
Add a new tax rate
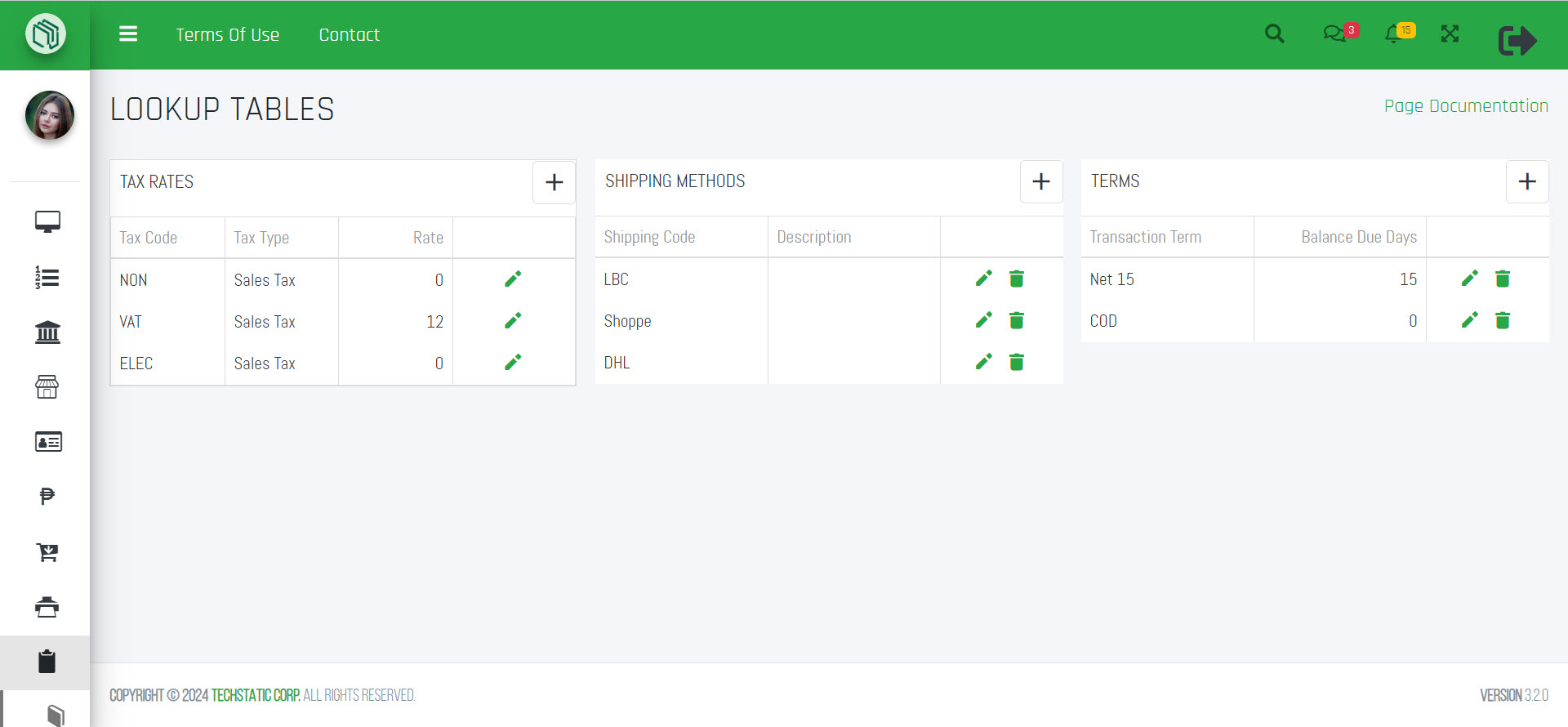coord(554,182)
